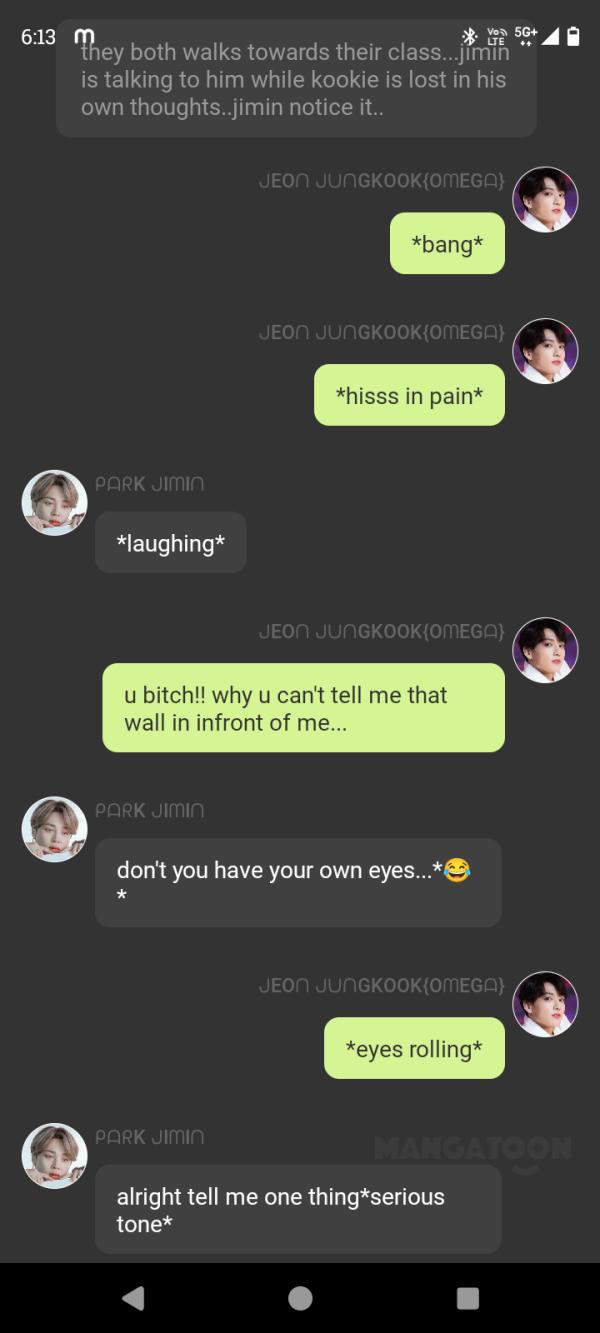Open Jungkook's avatar beside *eyes rolling*
Viewport: 600px width, 1333px height.
click(545, 1004)
